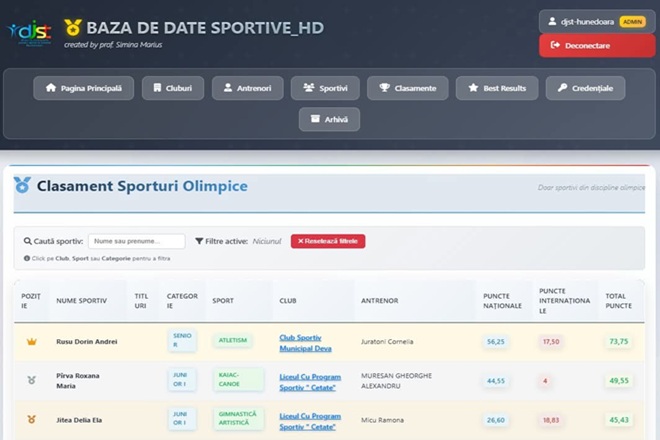
Task: Click the gold crown icon in Rusu Dorin's row
Action: coord(32,341)
